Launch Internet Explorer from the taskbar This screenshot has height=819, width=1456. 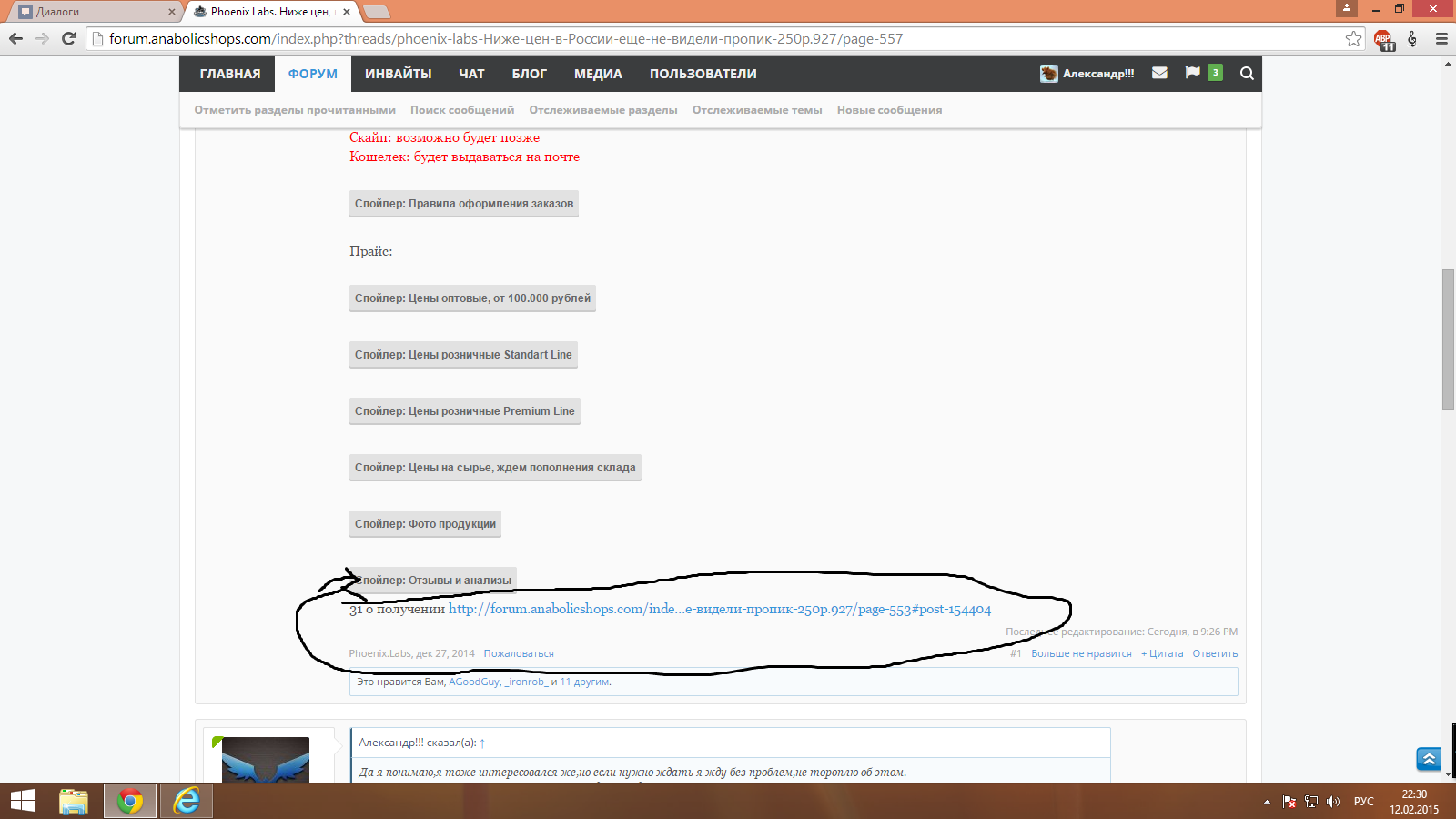click(x=187, y=801)
